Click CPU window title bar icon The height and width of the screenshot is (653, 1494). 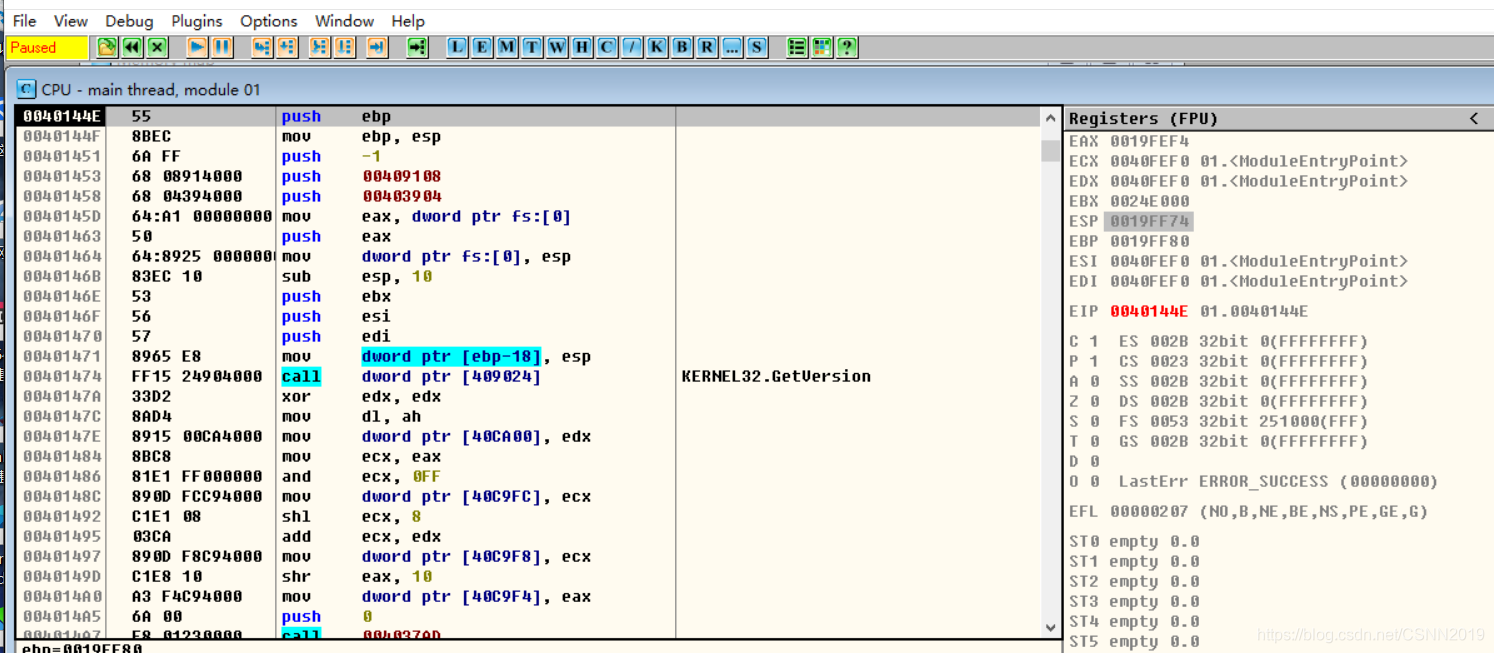(x=27, y=89)
